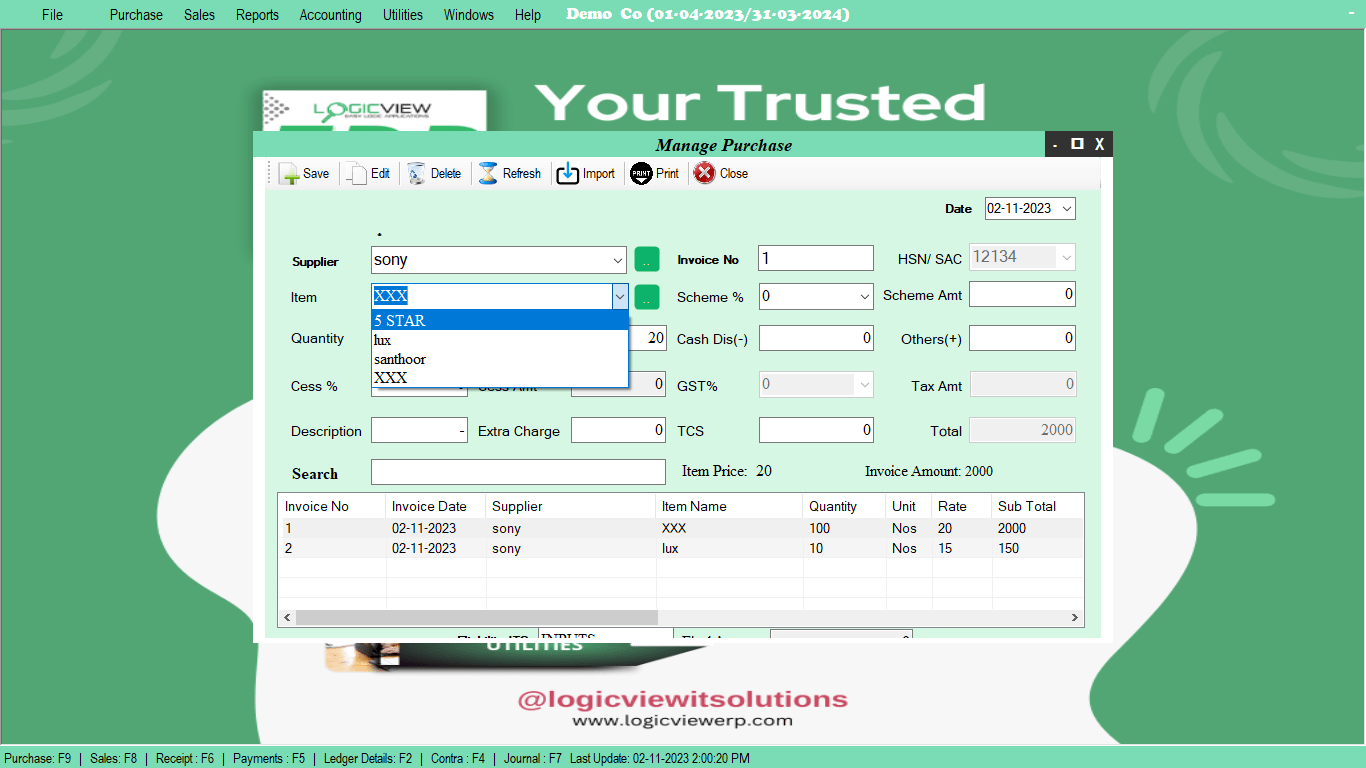Click the table's right scroll arrow
Viewport: 1366px width, 768px height.
1076,618
